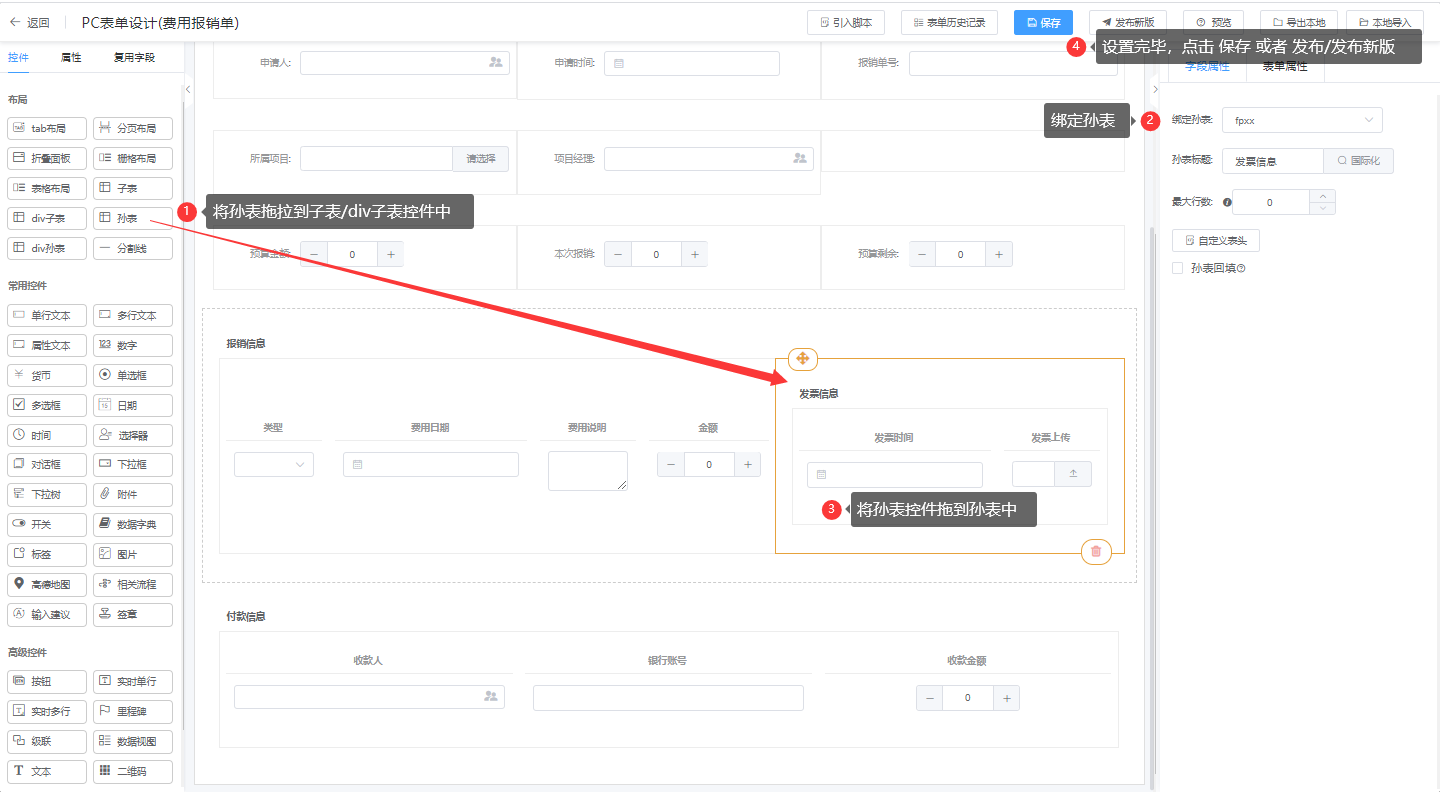Choose the 数字 number control

pyautogui.click(x=133, y=345)
